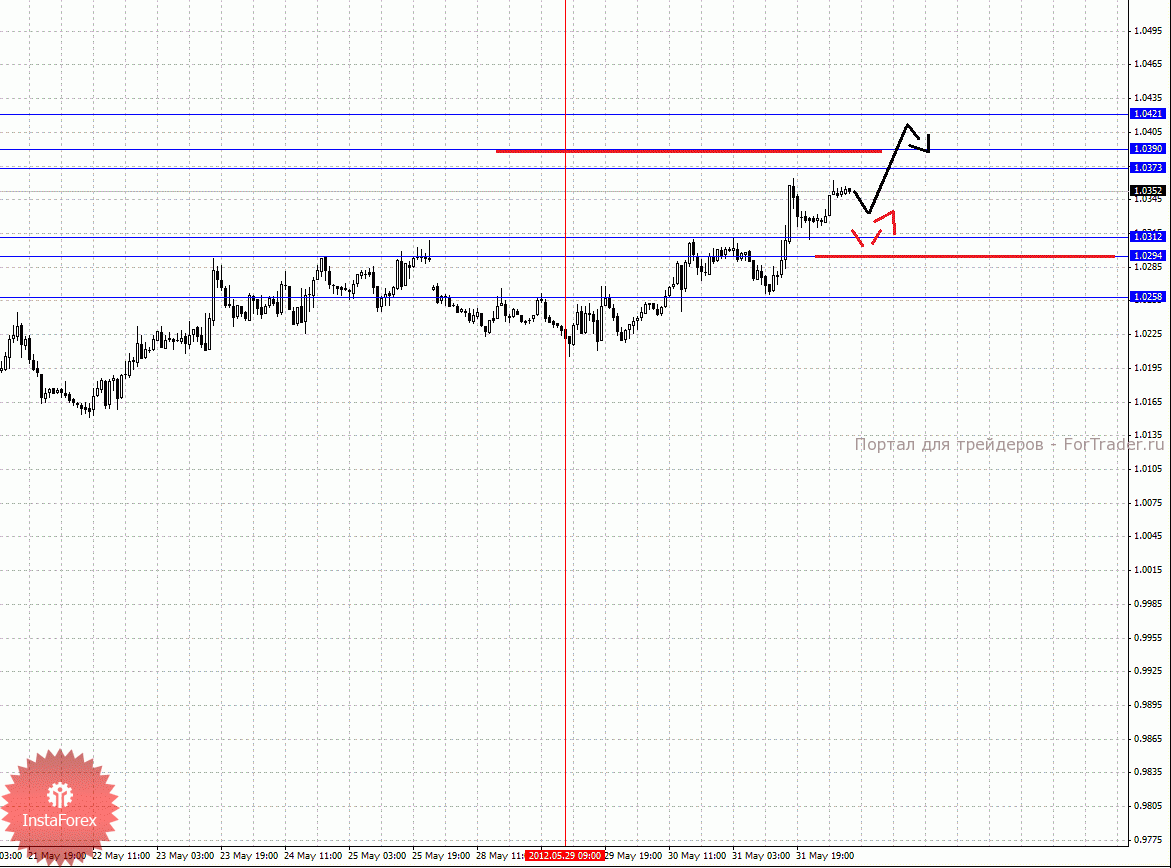Screen dimensions: 1171x868
Task: Click the 23 May 19:00 time label
Action: [x=249, y=855]
